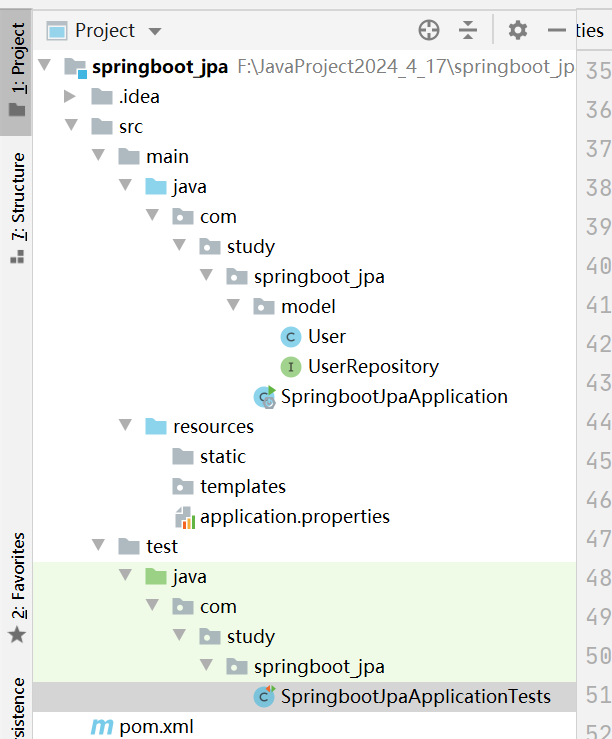
Task: Open the Persistence tool window tab
Action: [18, 708]
